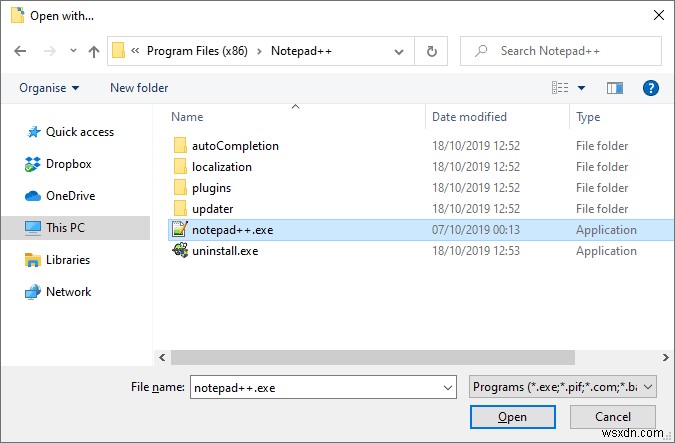Image resolution: width=675 pixels, height=443 pixels.
Task: Click the localization folder icon
Action: (180, 167)
